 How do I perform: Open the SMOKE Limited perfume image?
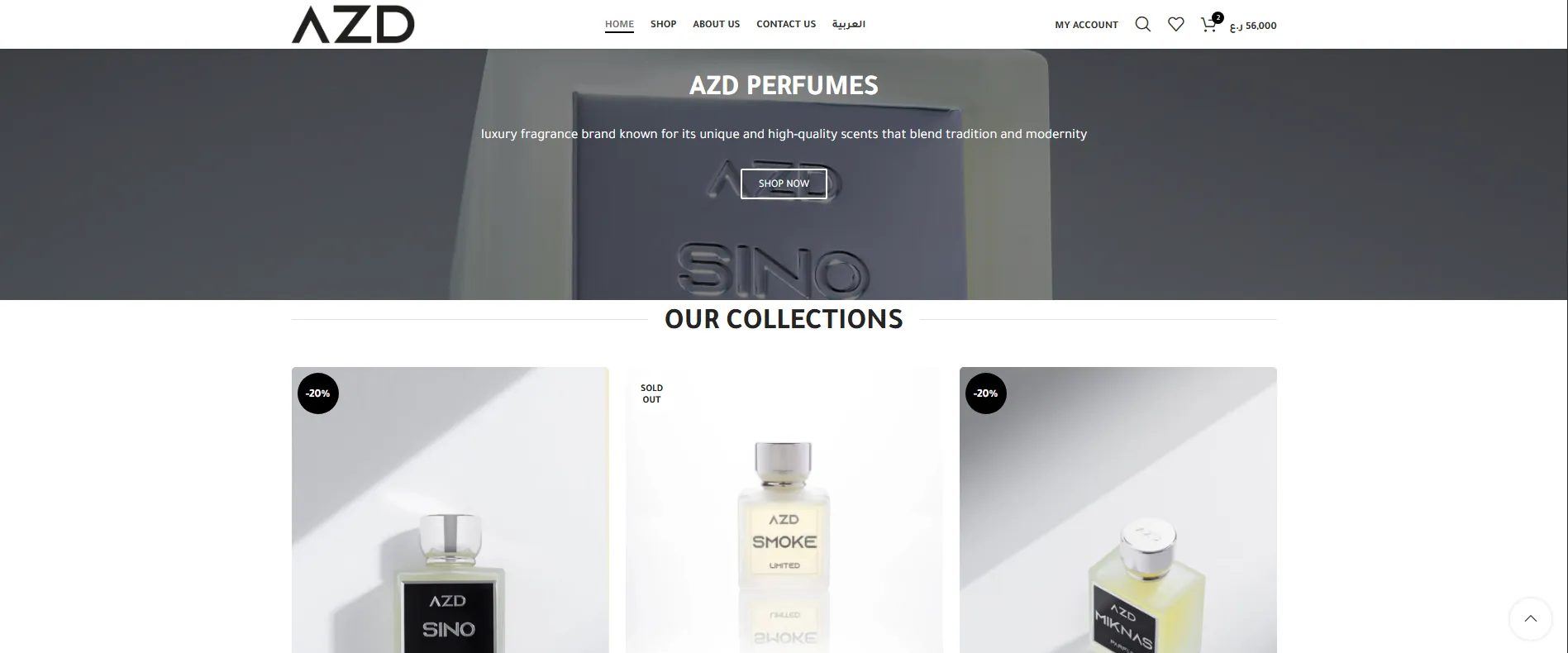pos(784,510)
